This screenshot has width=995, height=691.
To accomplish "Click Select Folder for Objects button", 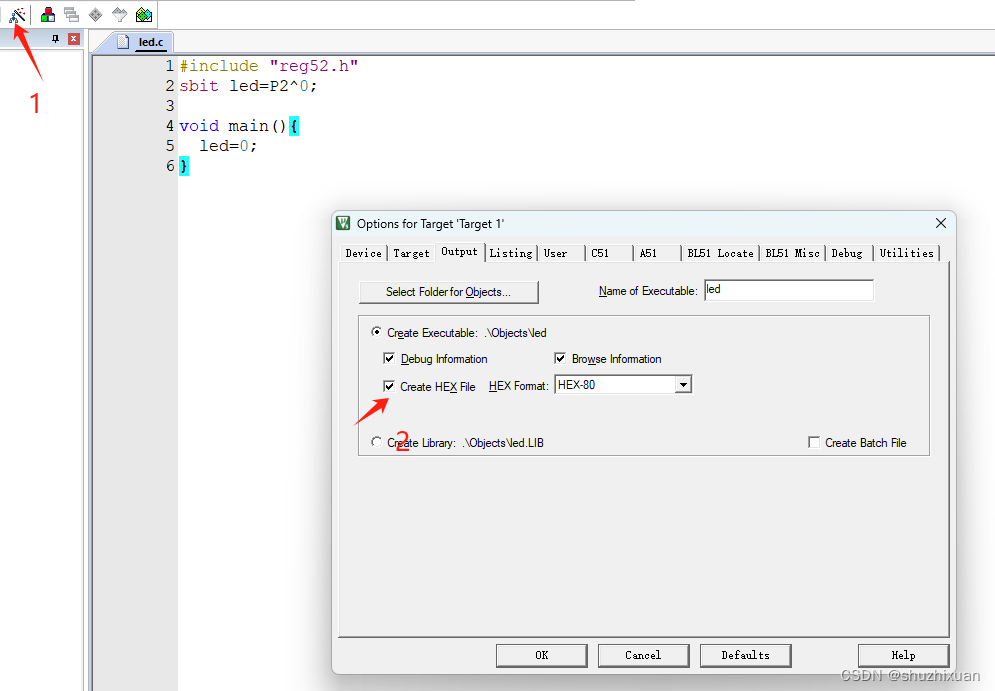I will point(449,292).
